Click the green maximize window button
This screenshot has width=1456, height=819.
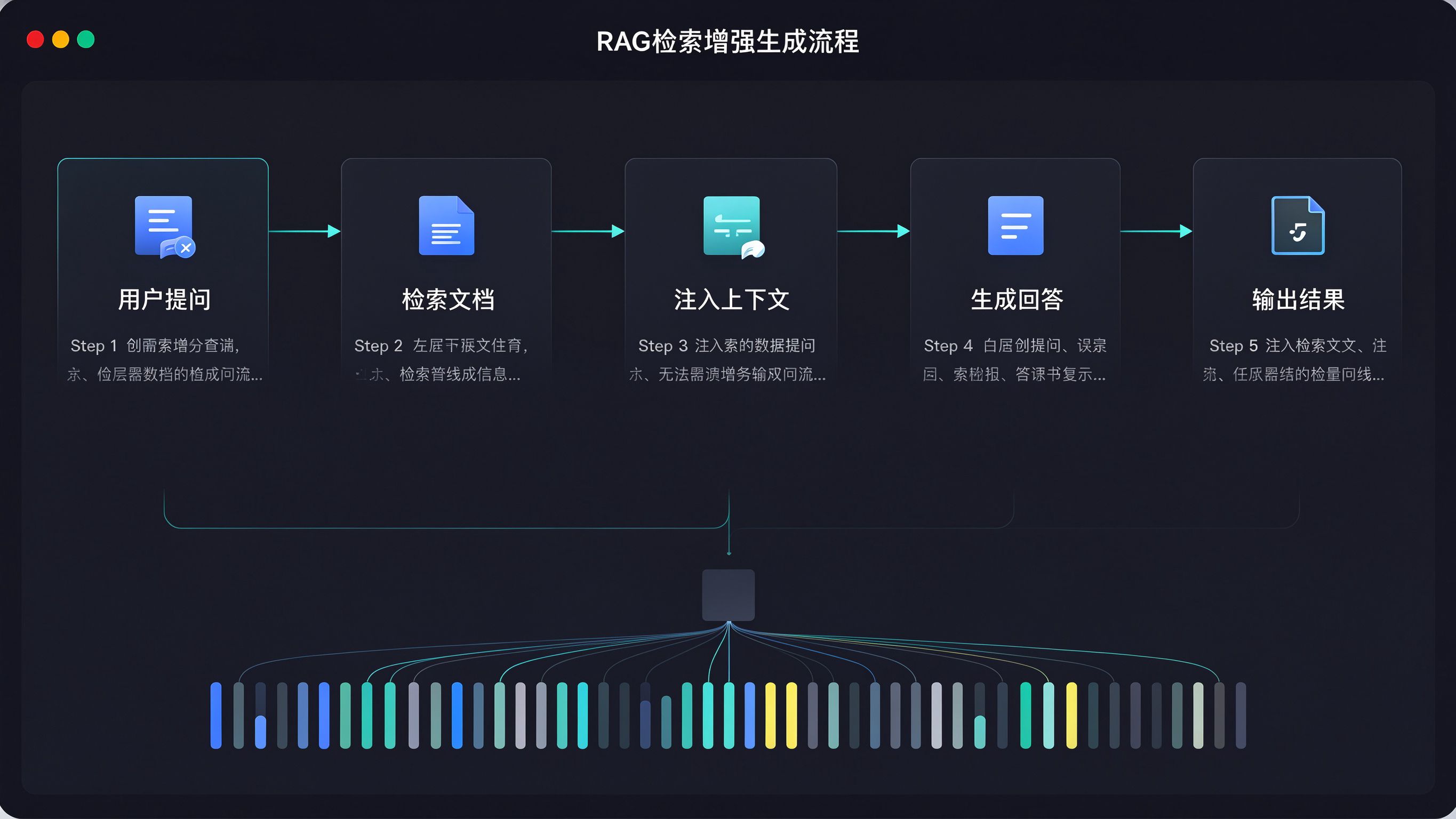pyautogui.click(x=86, y=39)
